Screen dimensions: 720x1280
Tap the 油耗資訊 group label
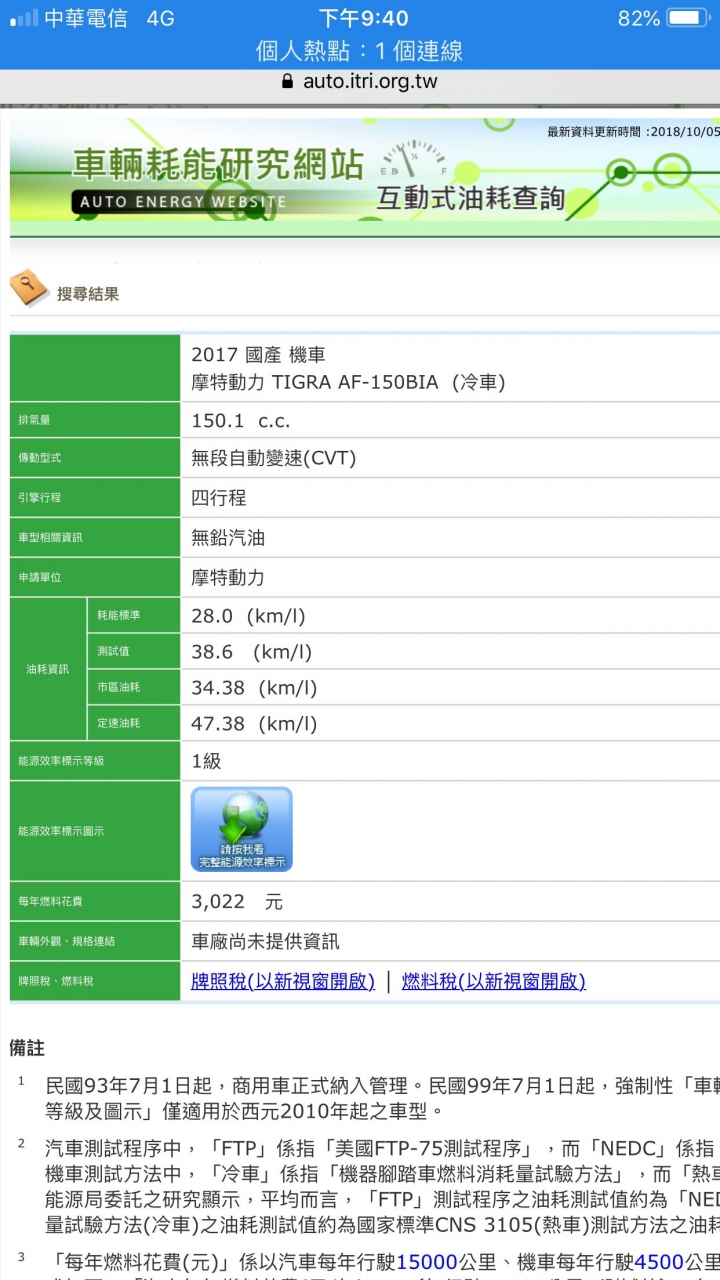coord(48,669)
